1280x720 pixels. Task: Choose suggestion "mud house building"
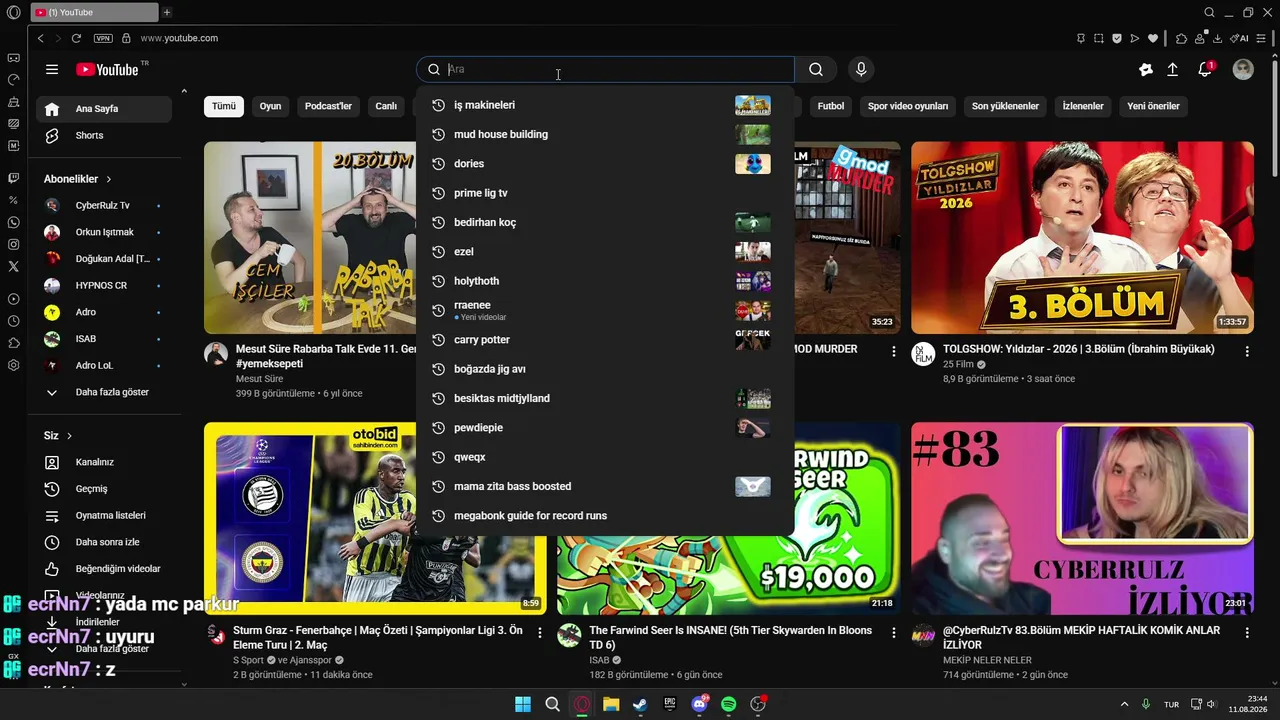tap(605, 134)
